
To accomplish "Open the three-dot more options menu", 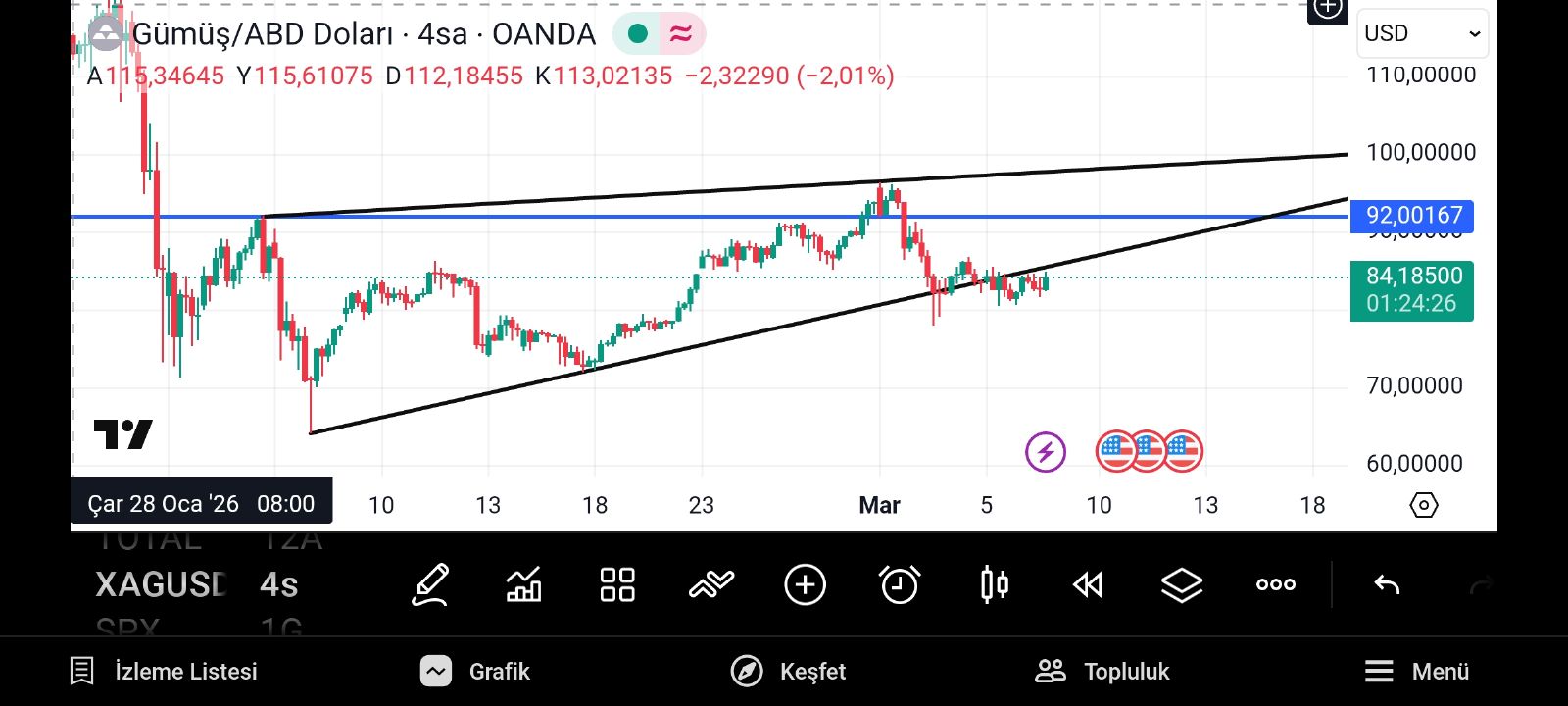I will click(x=1276, y=585).
